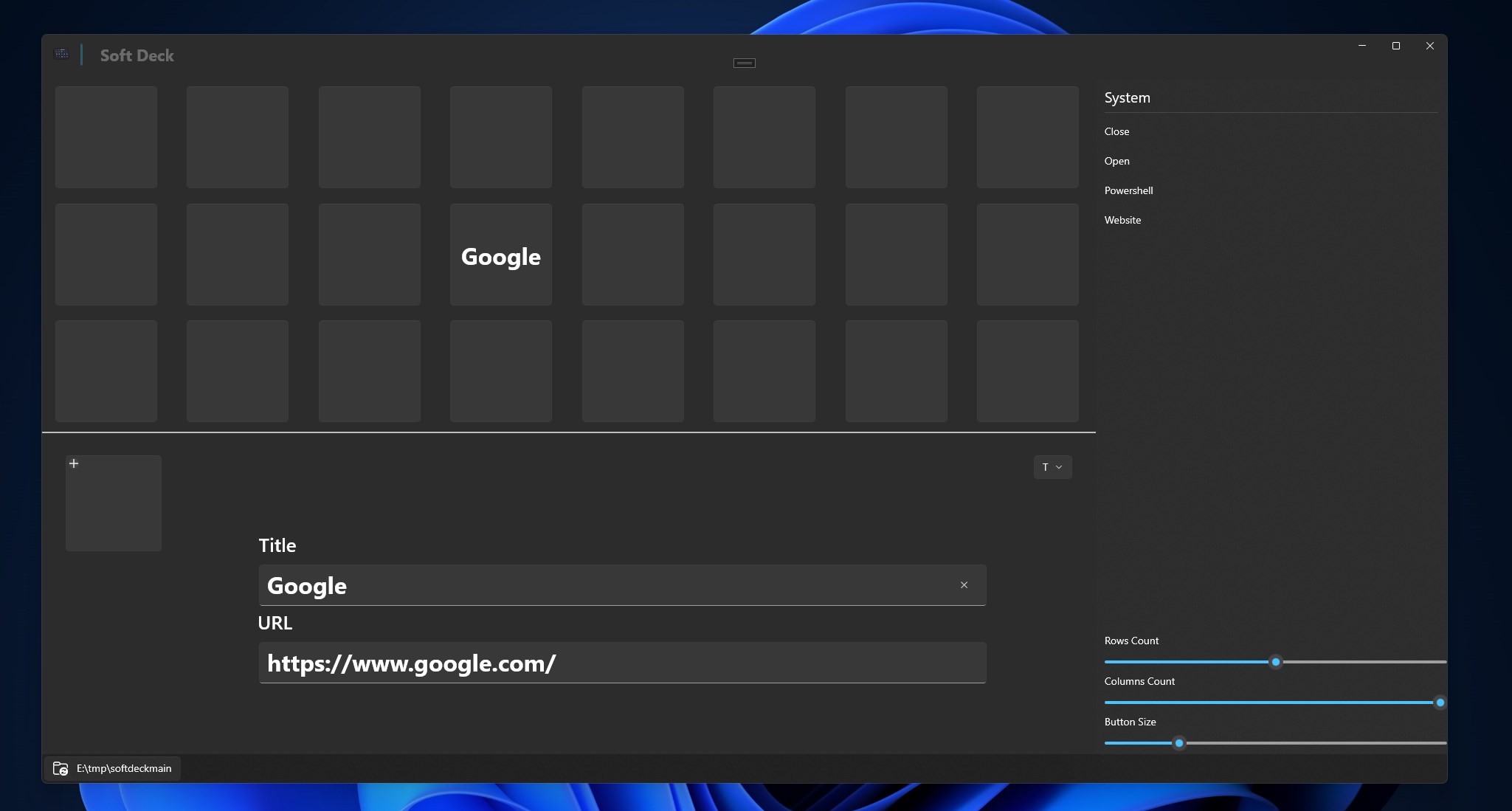Click the E:\tmp\softdeckmain path button
This screenshot has height=811, width=1512.
point(112,768)
